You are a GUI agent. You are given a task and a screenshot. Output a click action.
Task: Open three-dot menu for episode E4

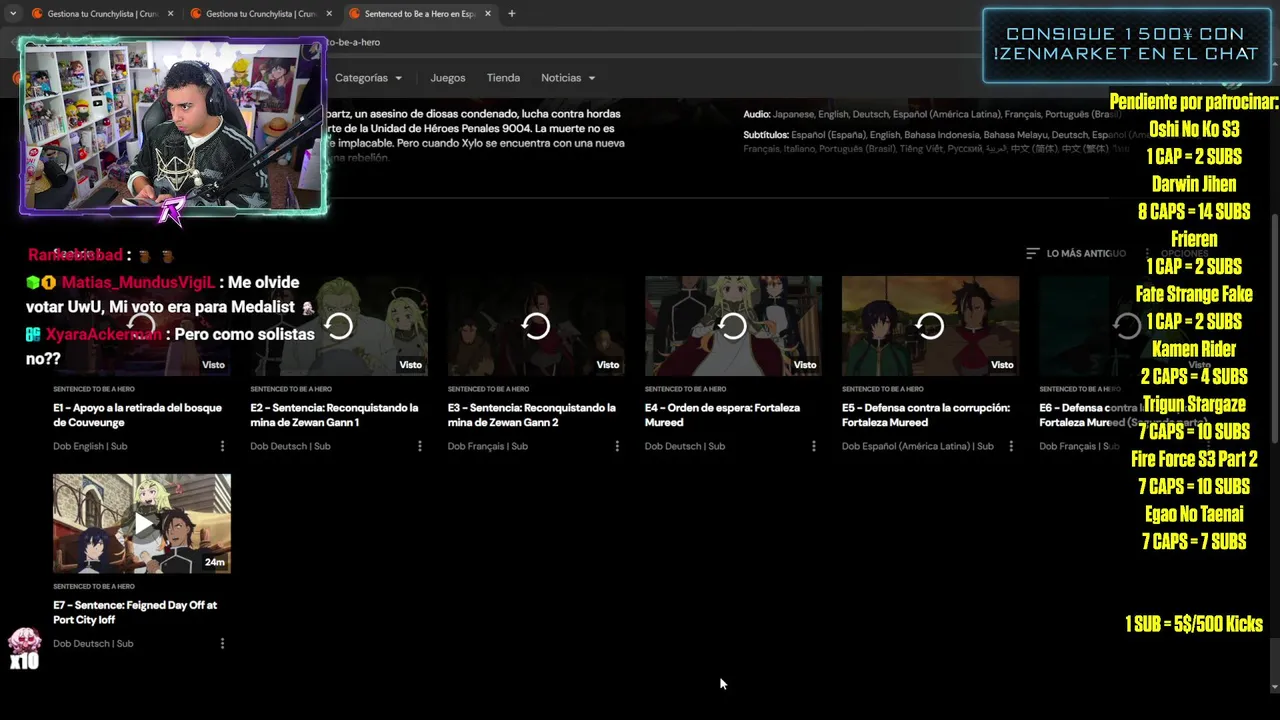click(813, 446)
